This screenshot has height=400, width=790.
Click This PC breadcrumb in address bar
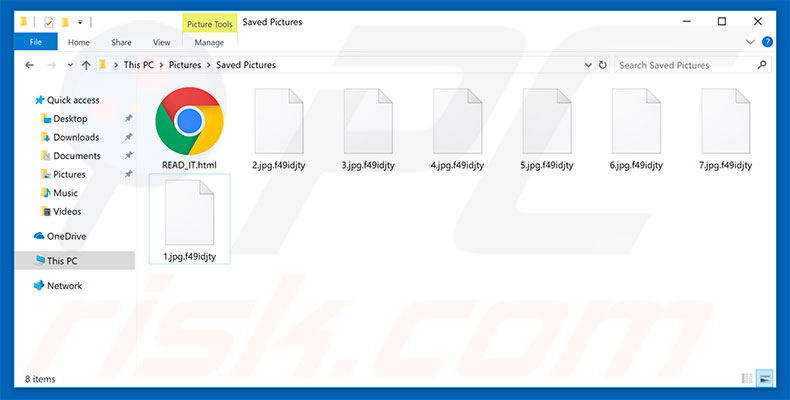139,65
